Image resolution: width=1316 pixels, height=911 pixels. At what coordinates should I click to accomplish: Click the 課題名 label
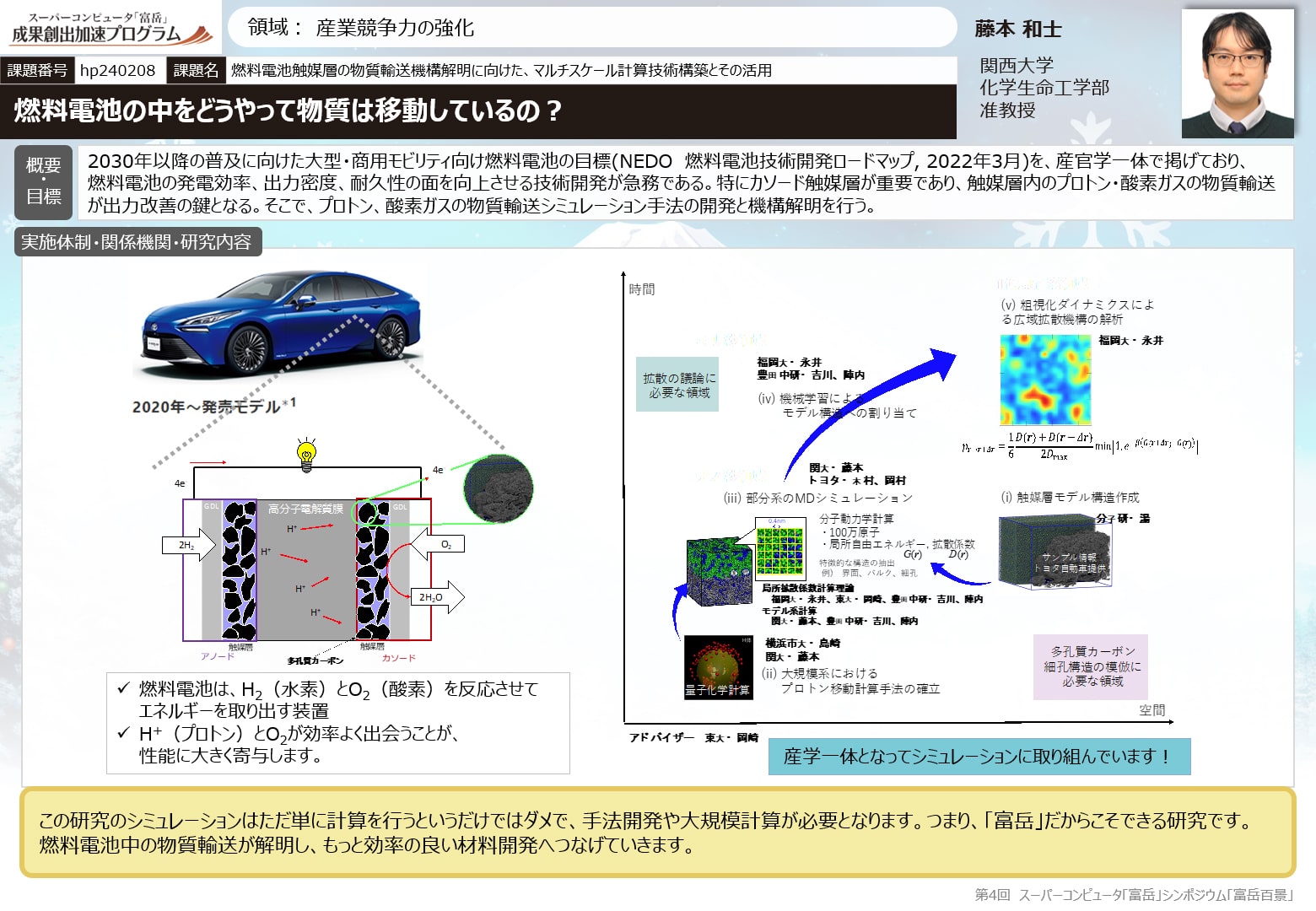(x=196, y=70)
